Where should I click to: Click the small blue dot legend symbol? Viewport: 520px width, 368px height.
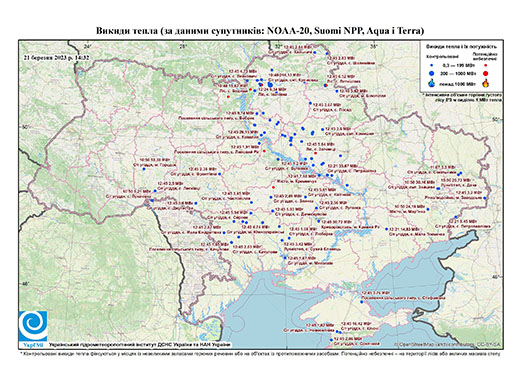432,65
